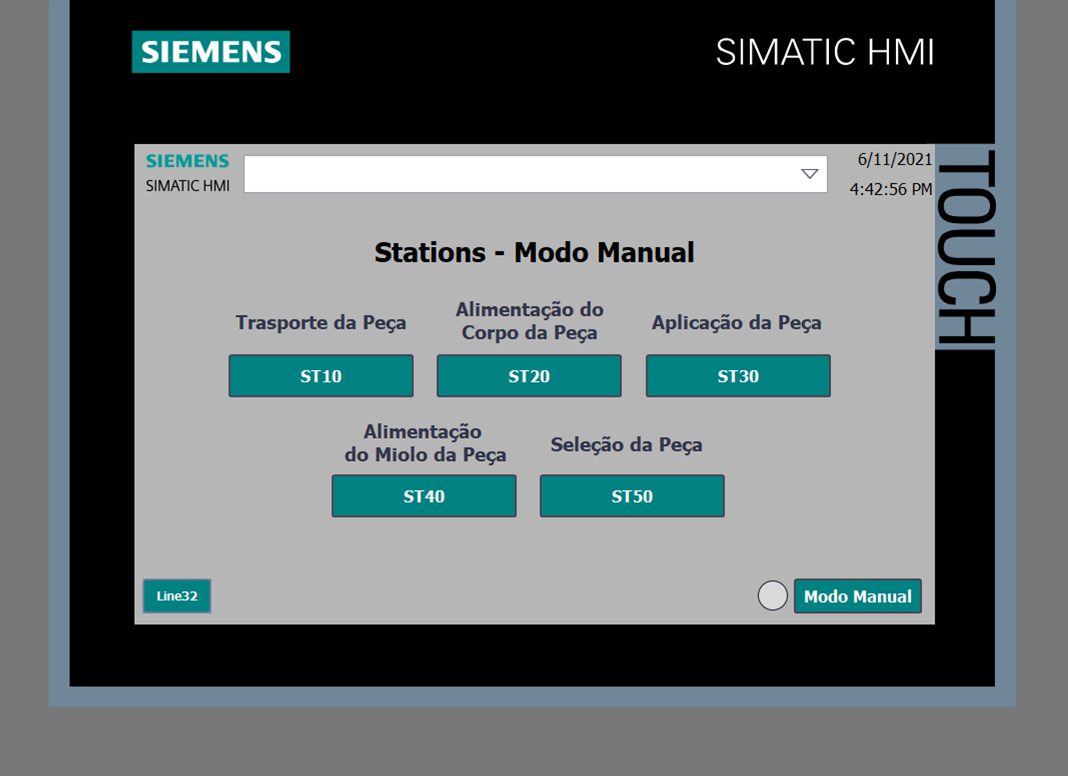Click the Alimentação do Corpo da Peça label

coord(529,321)
